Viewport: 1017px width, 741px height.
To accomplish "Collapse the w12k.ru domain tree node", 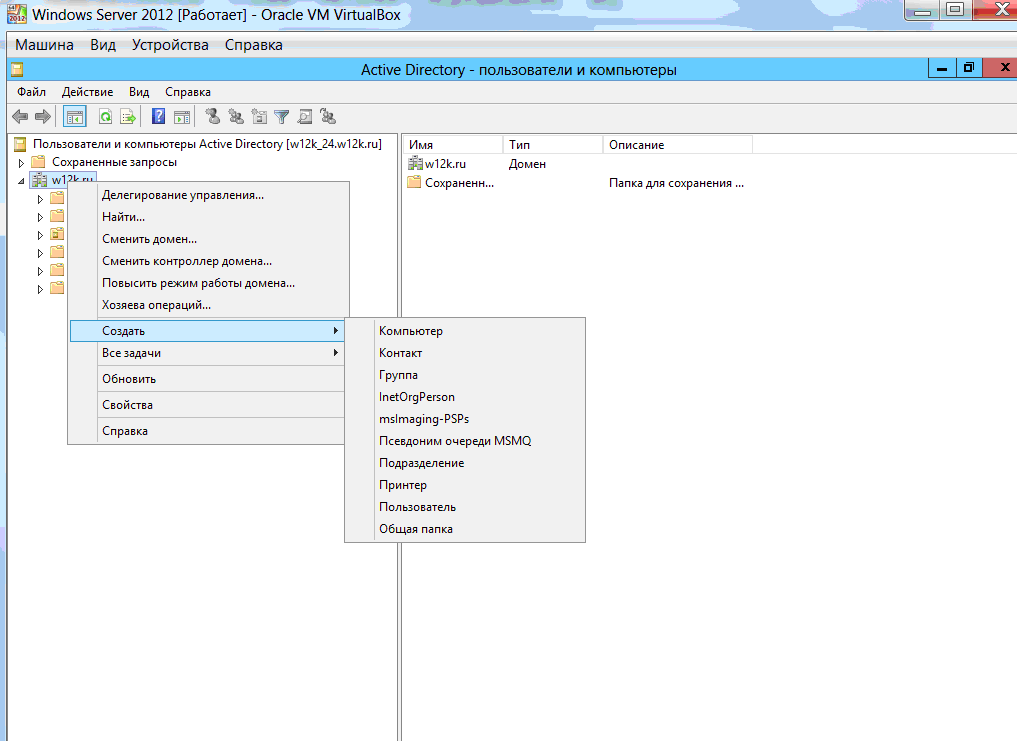I will pos(21,180).
